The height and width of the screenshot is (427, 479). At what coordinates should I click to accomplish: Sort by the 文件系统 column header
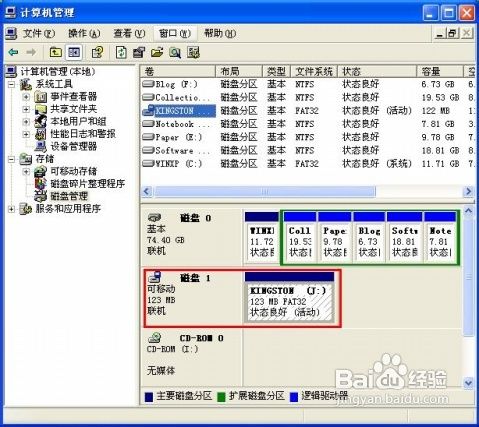[314, 71]
